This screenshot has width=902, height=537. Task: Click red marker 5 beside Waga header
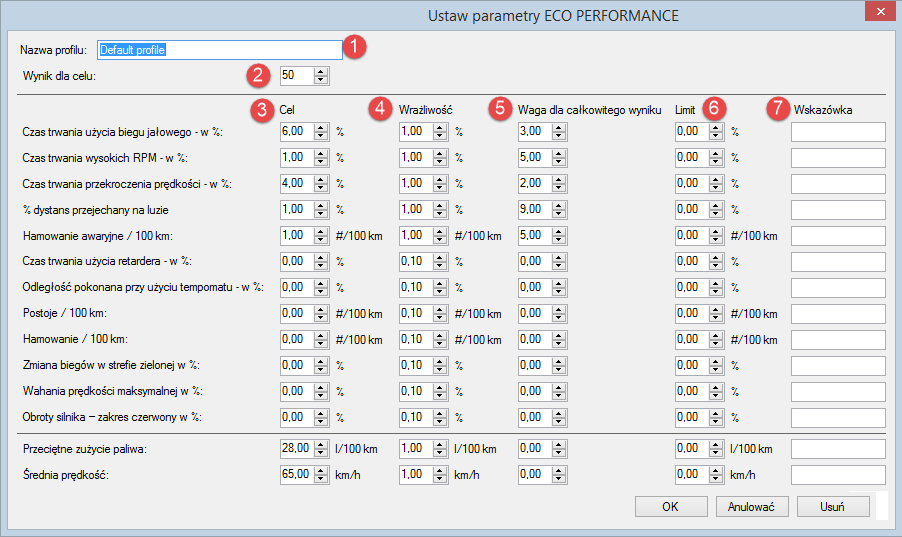pos(499,109)
